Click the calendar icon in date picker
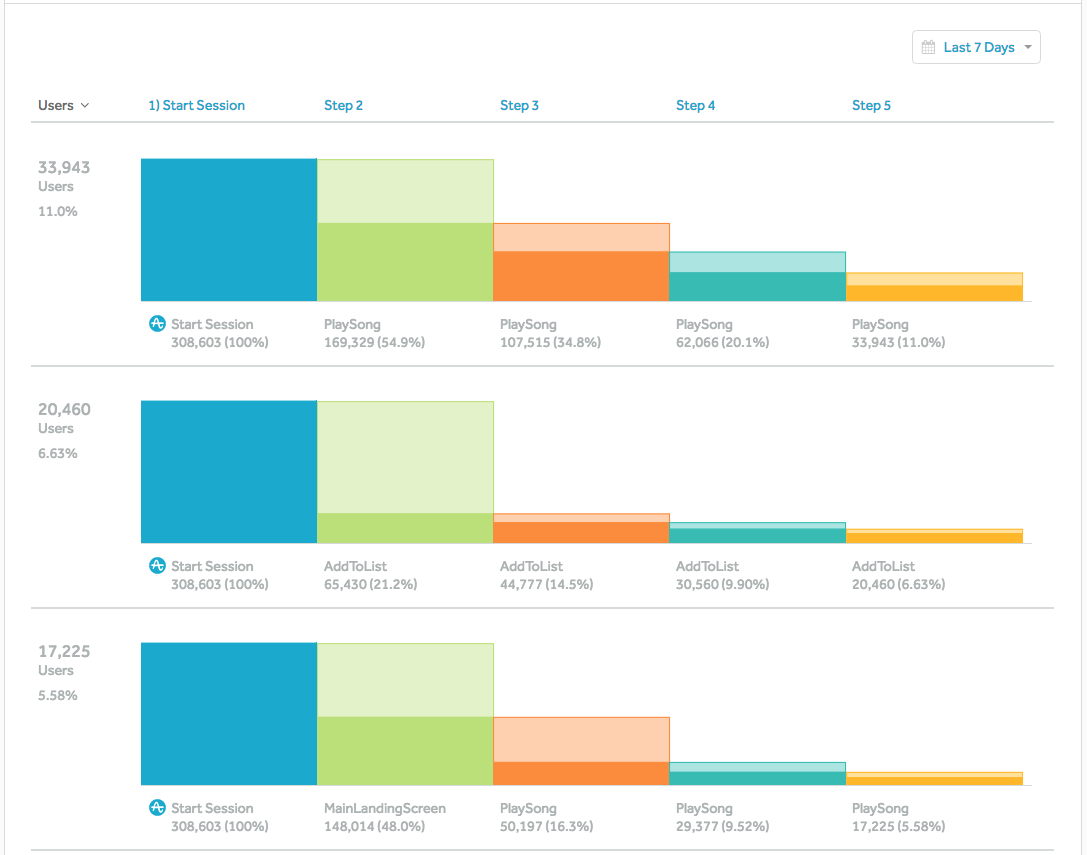 pos(928,47)
